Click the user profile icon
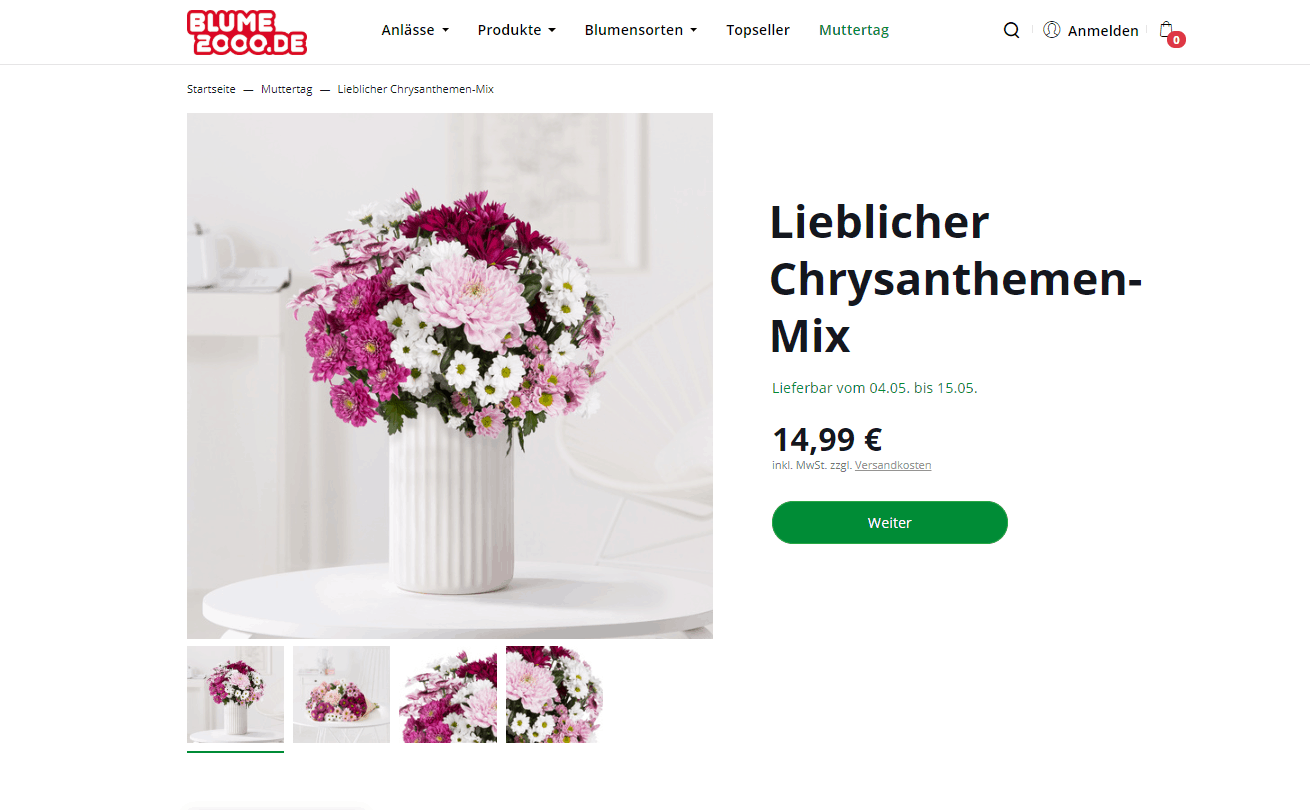 pos(1052,30)
